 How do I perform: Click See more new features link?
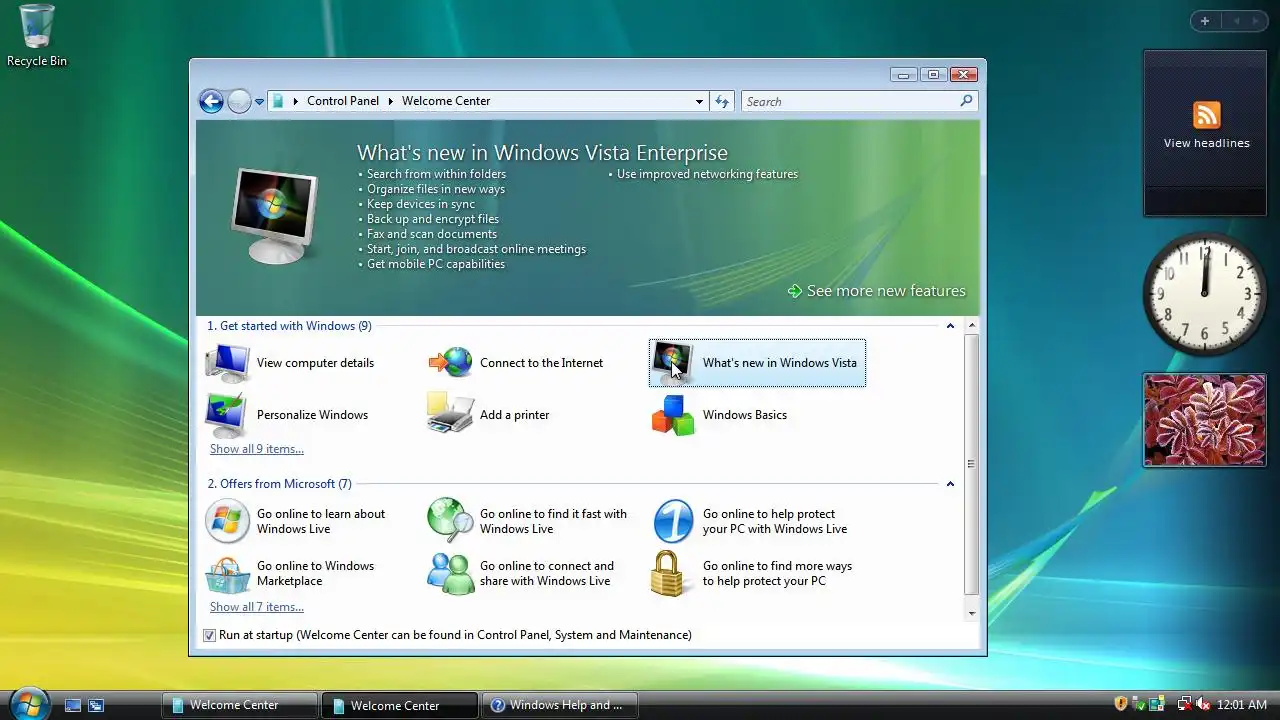pyautogui.click(x=877, y=291)
